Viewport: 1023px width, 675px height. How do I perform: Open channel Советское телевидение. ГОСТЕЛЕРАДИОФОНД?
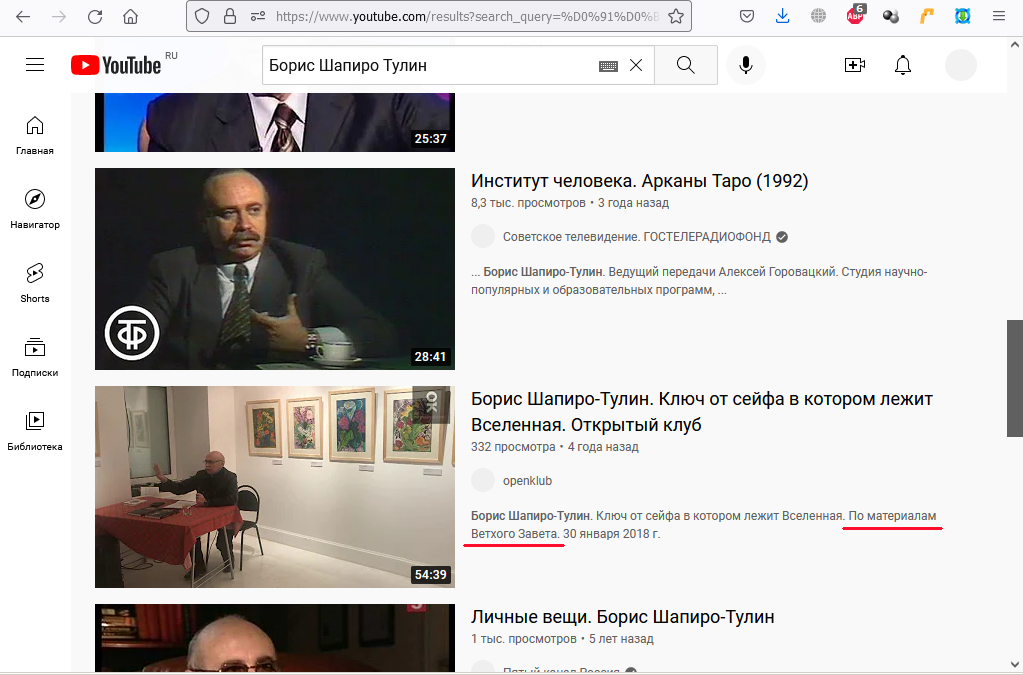(637, 237)
